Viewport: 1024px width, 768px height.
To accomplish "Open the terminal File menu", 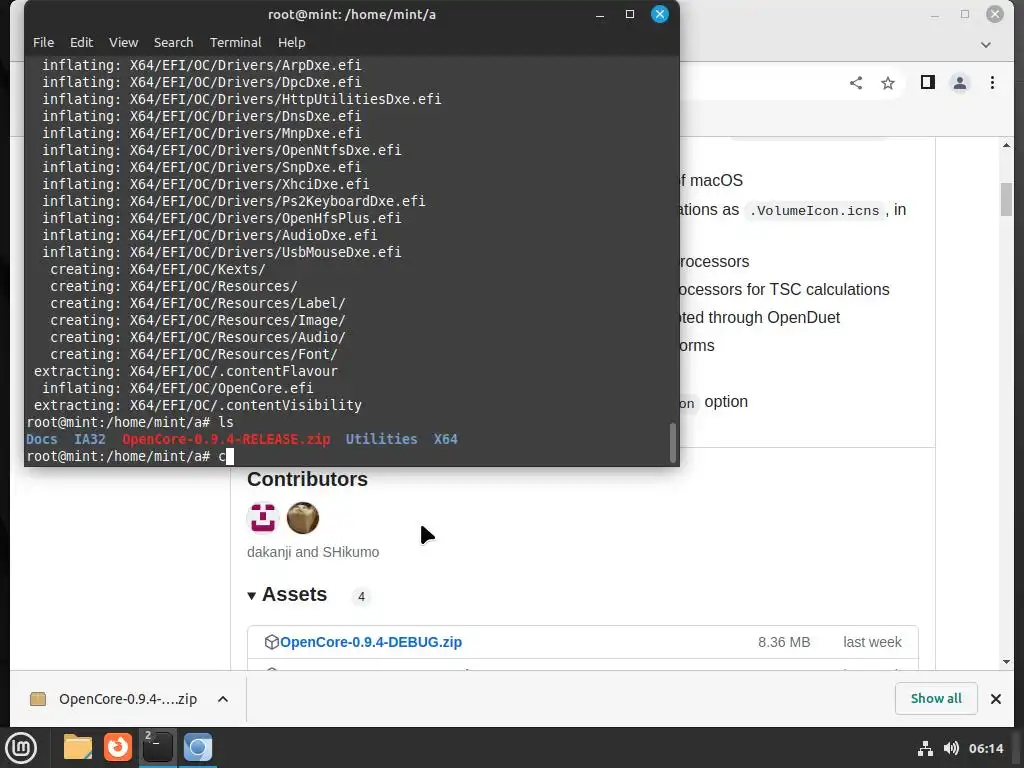I will point(43,42).
